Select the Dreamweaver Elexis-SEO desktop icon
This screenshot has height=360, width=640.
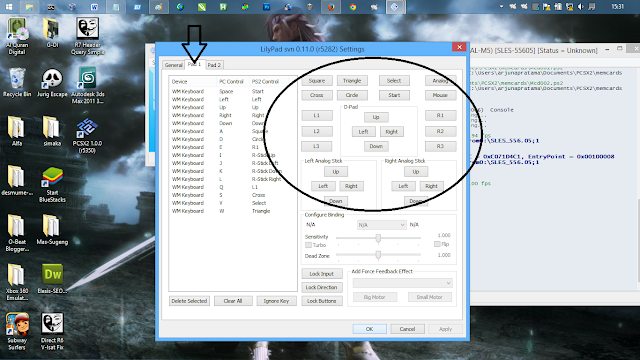(52, 279)
